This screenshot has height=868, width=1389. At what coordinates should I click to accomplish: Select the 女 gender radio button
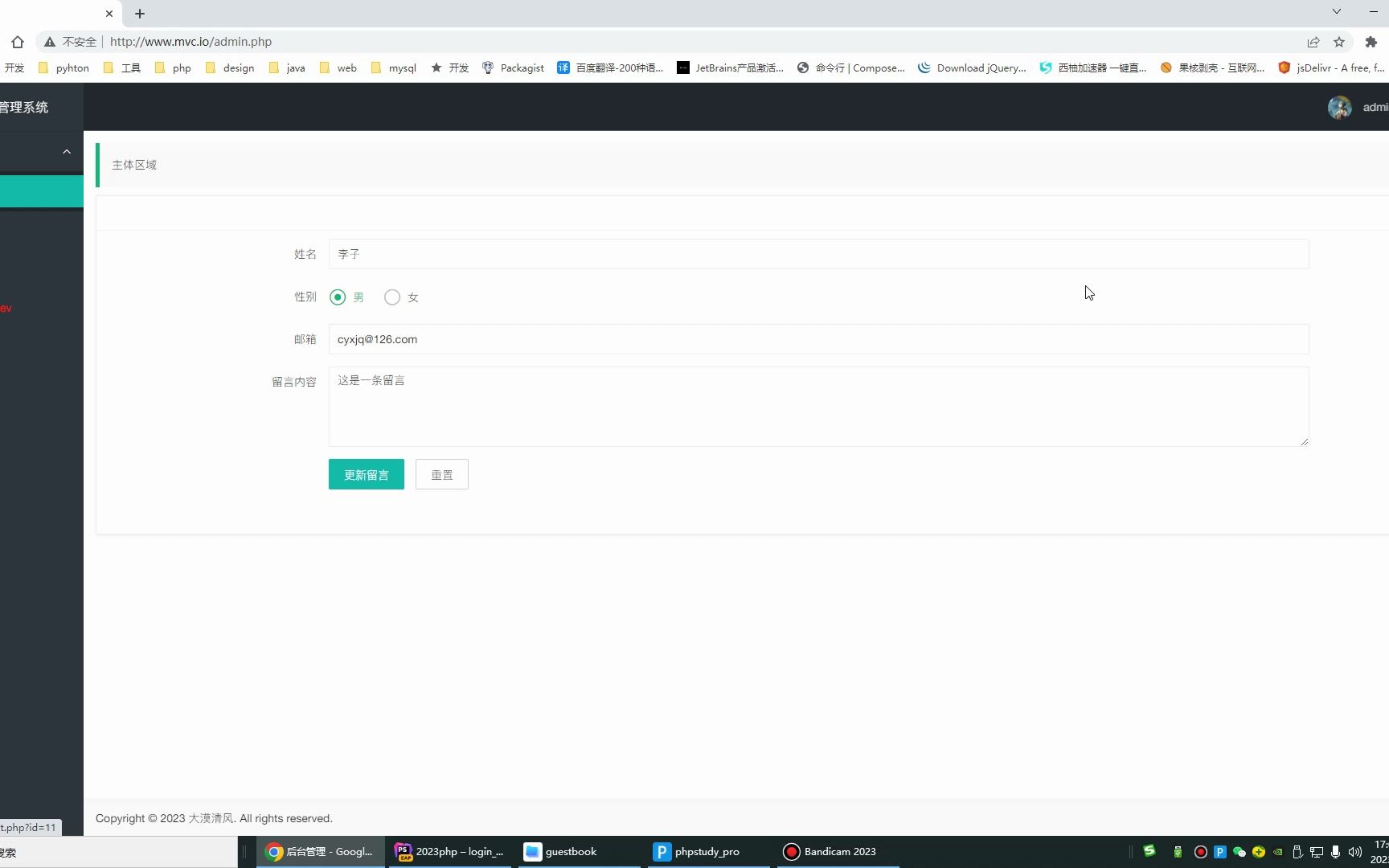coord(391,297)
